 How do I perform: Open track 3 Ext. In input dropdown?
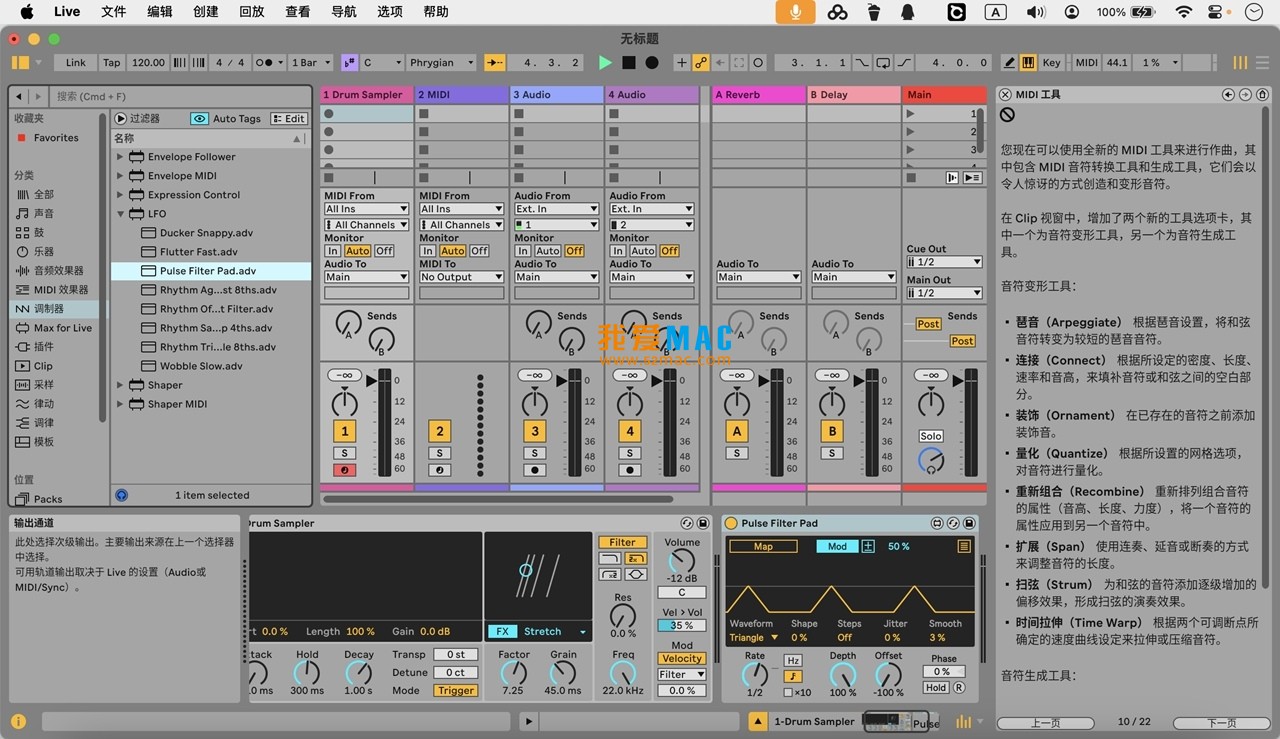pyautogui.click(x=556, y=209)
